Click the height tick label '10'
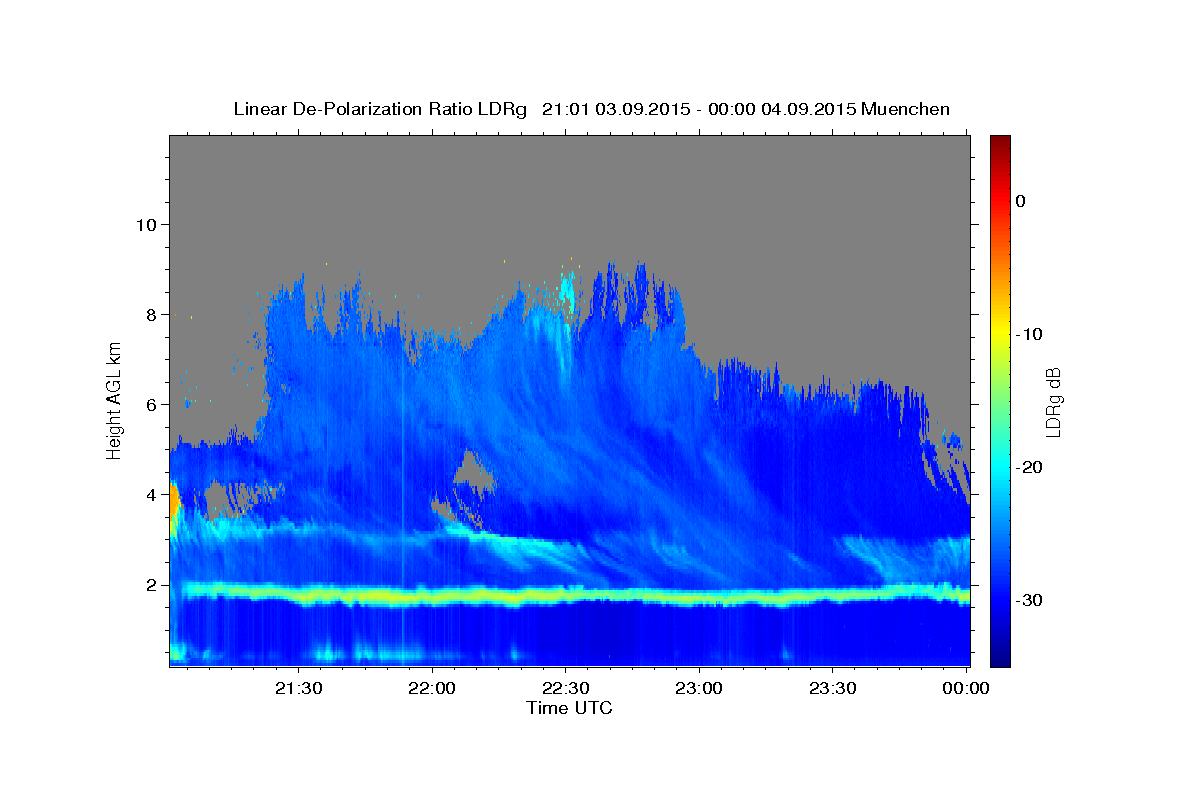 pos(147,224)
